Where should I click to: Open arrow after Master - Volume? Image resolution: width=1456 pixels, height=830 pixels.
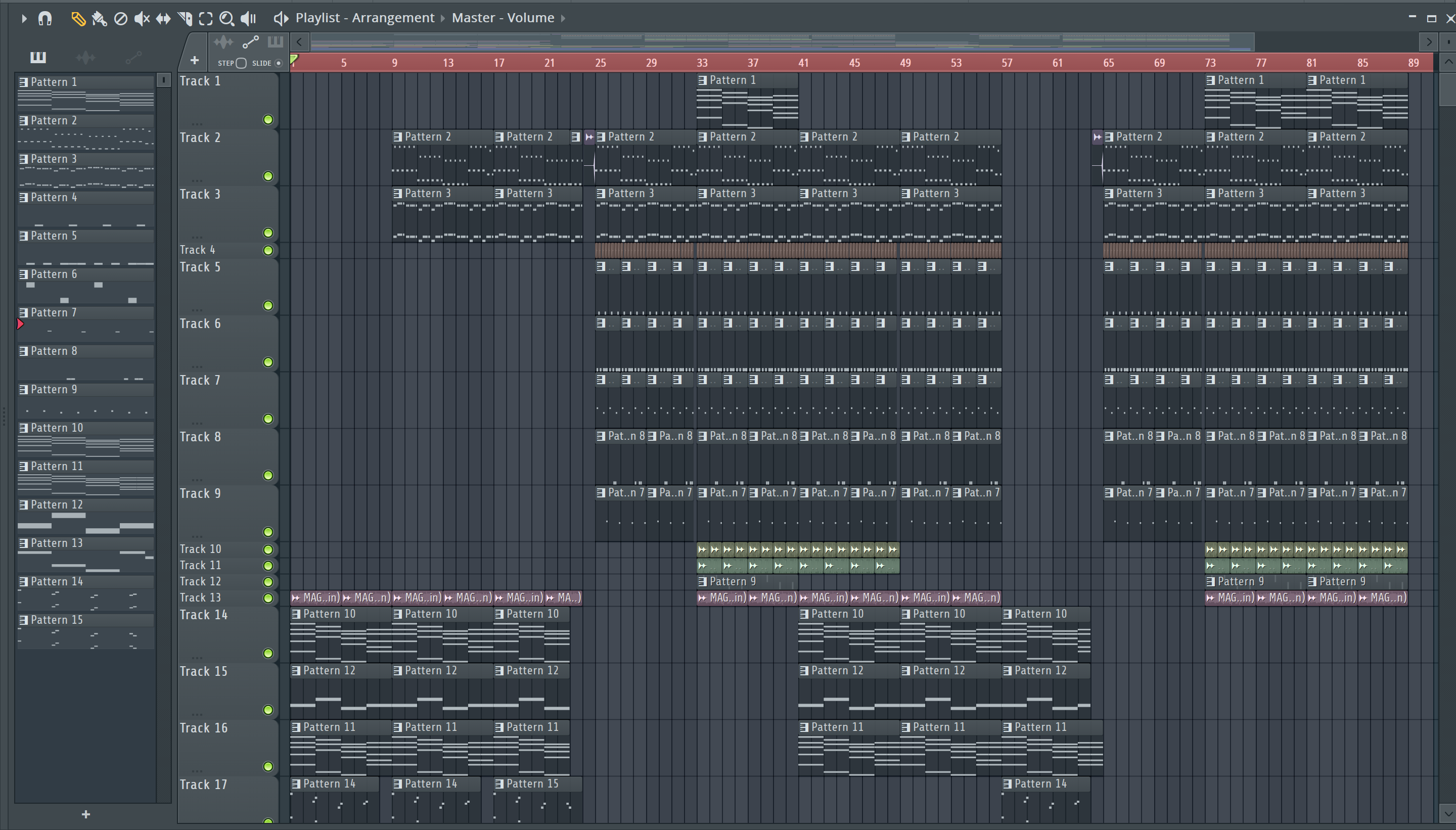563,18
